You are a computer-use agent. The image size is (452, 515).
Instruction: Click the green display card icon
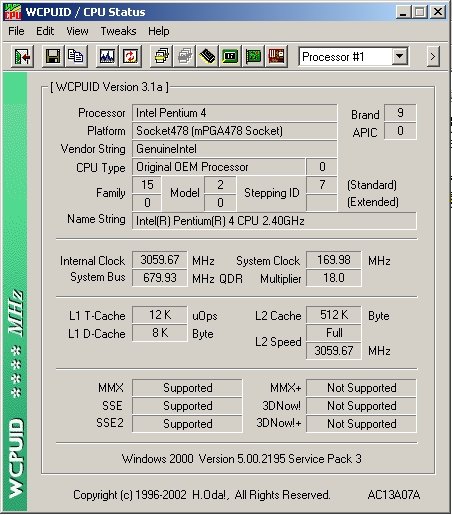click(x=230, y=56)
